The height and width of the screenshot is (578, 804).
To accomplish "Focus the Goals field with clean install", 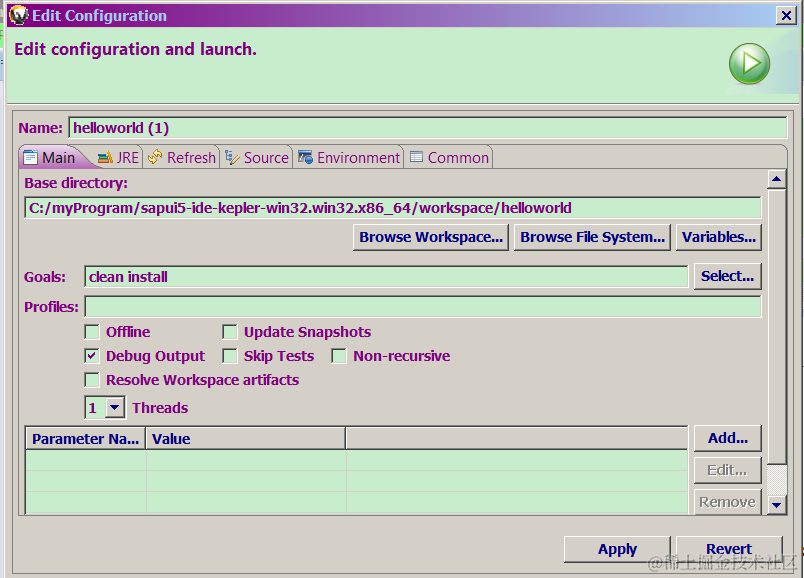I will click(386, 276).
